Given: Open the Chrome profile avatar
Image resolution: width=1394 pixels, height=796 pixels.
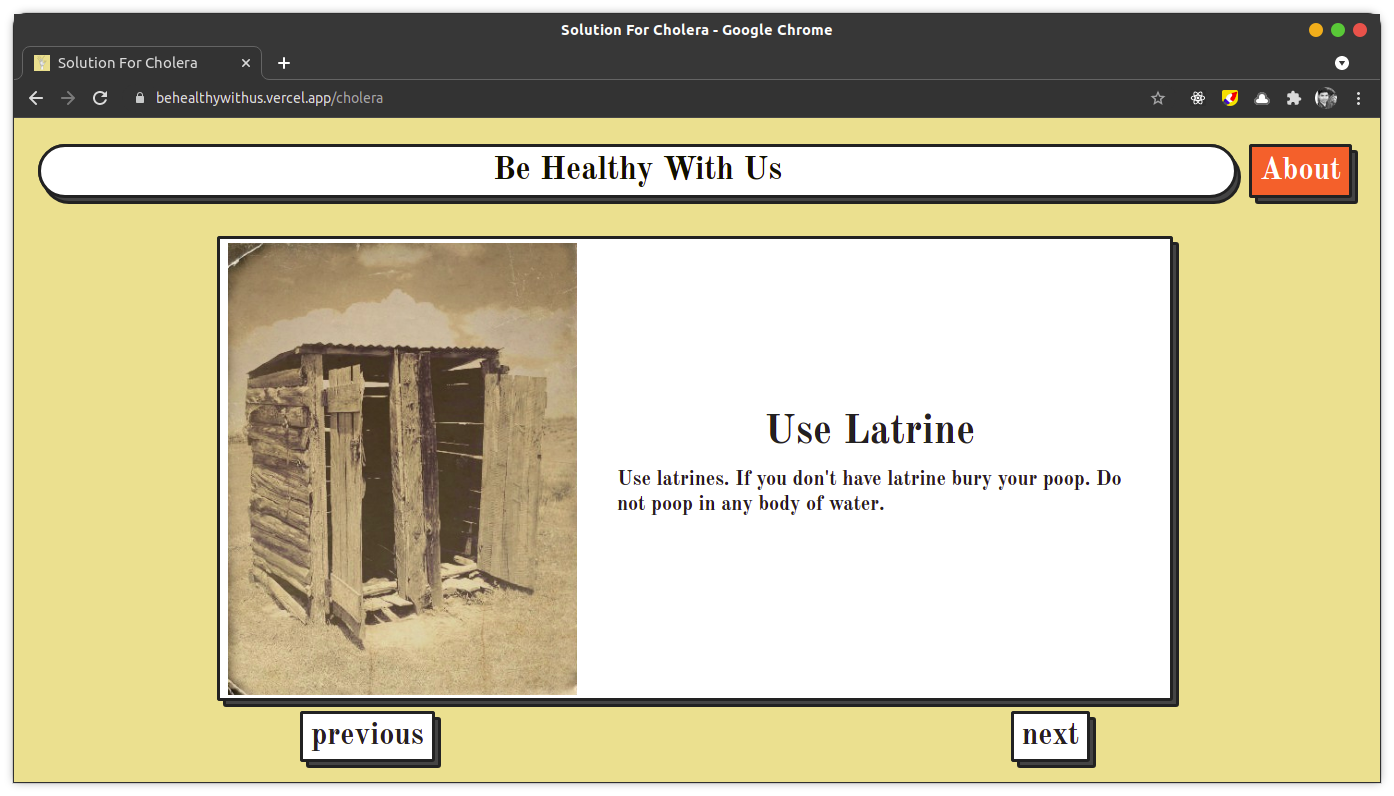Looking at the screenshot, I should tap(1326, 98).
